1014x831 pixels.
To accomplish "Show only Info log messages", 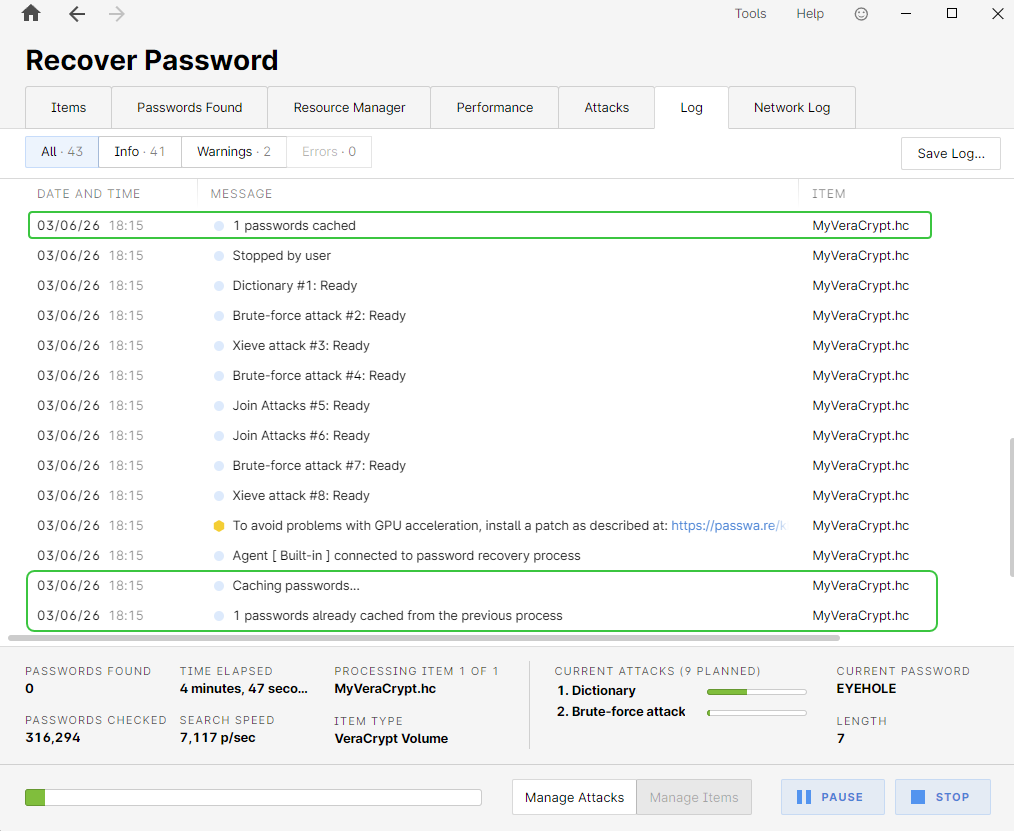I will pos(139,152).
